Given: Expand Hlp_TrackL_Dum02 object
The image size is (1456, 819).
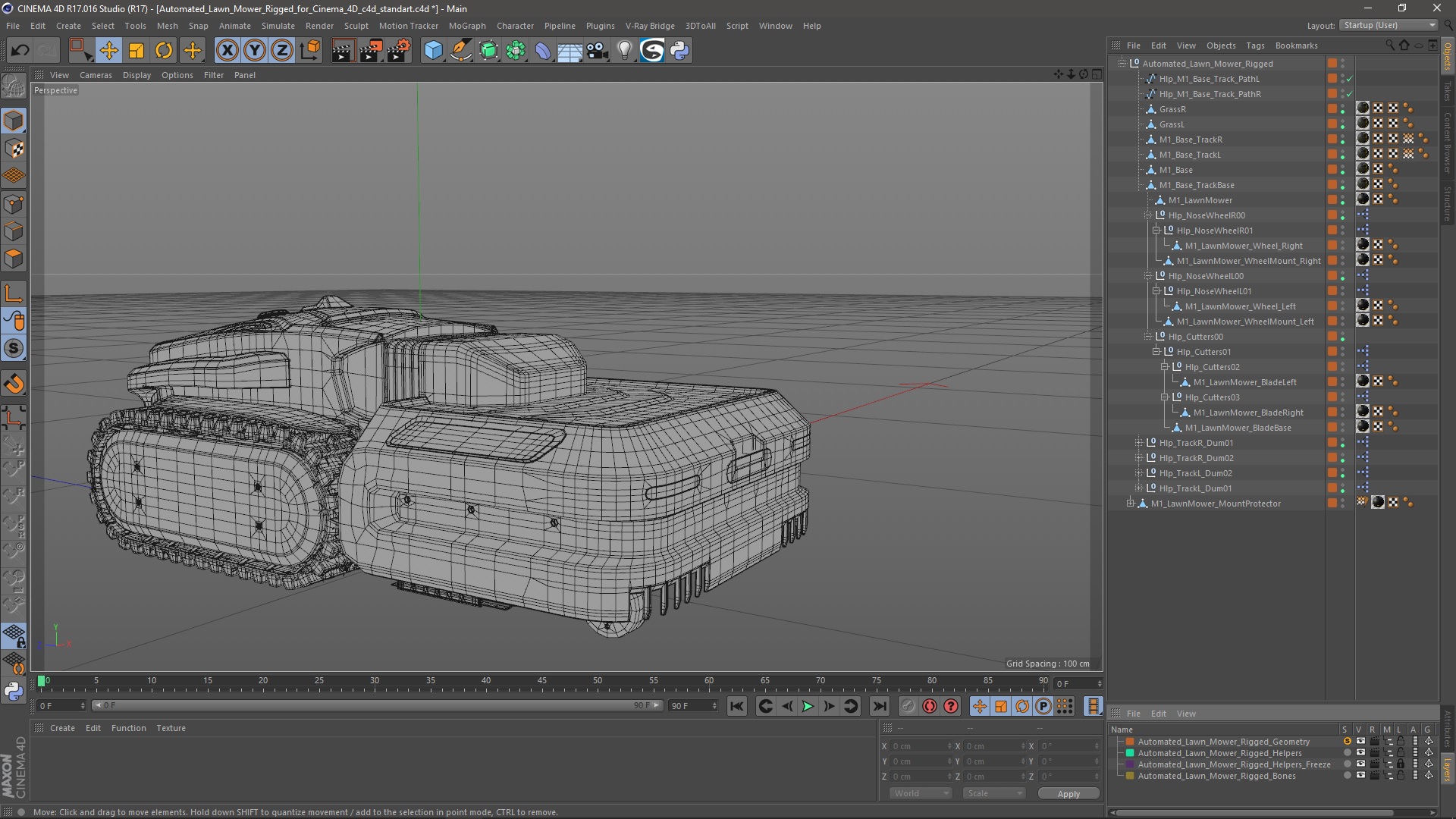Looking at the screenshot, I should [1139, 473].
